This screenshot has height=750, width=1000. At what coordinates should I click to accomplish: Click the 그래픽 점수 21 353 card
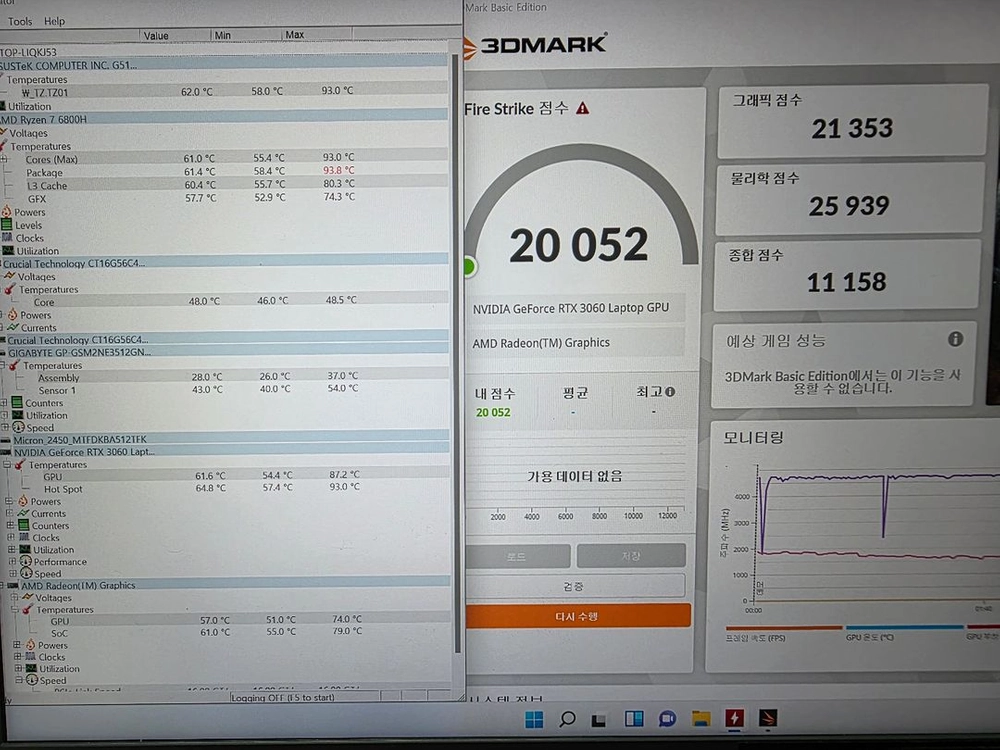pyautogui.click(x=853, y=121)
